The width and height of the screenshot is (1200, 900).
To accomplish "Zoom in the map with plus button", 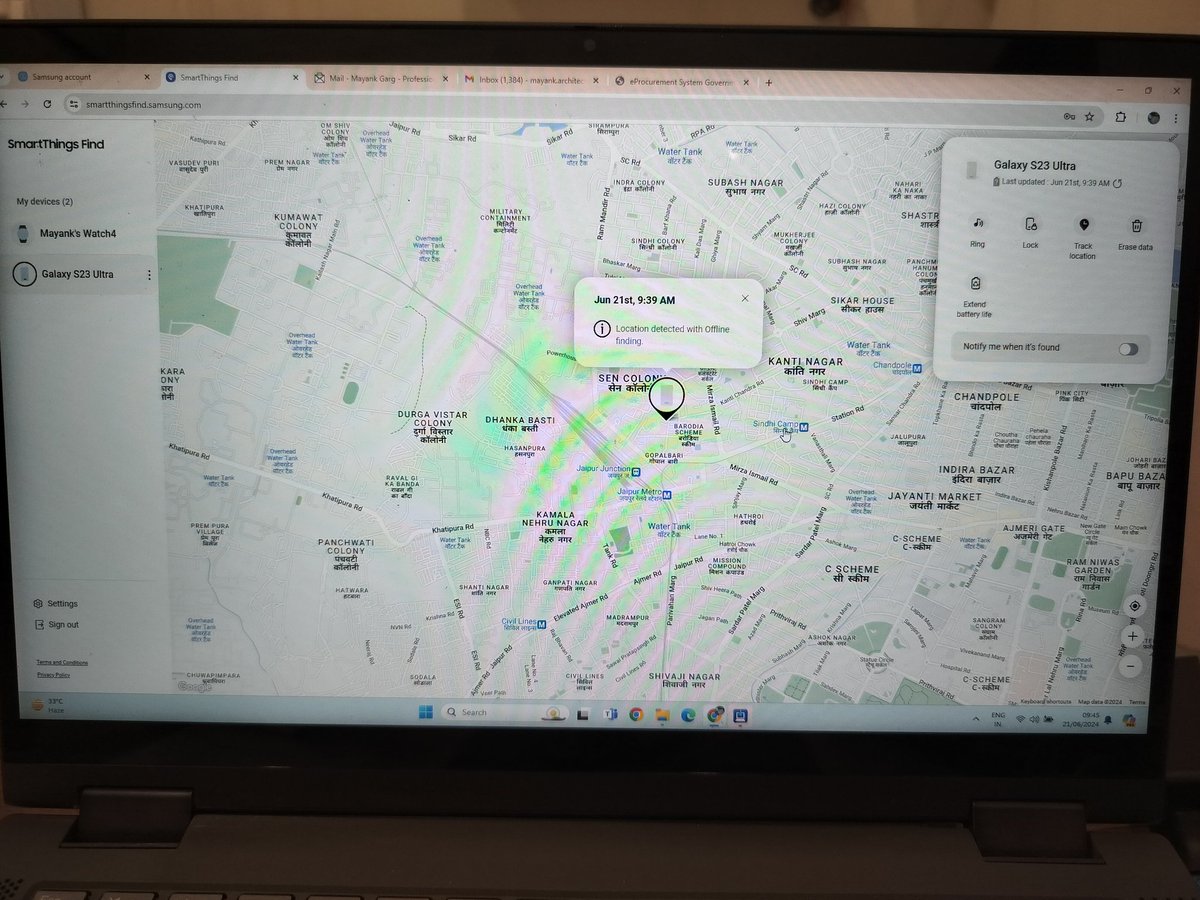I will point(1132,637).
